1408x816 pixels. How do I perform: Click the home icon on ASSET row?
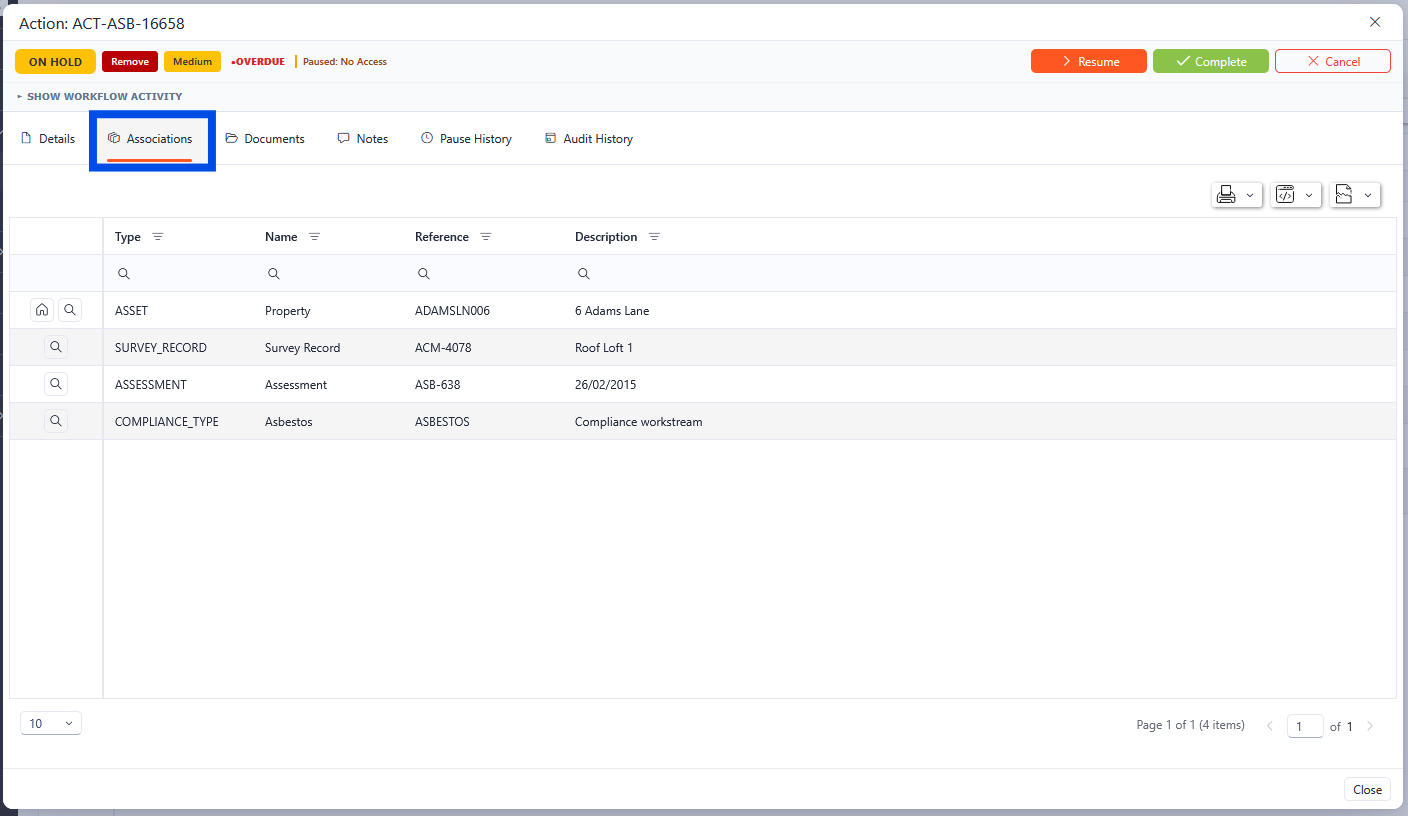(41, 310)
